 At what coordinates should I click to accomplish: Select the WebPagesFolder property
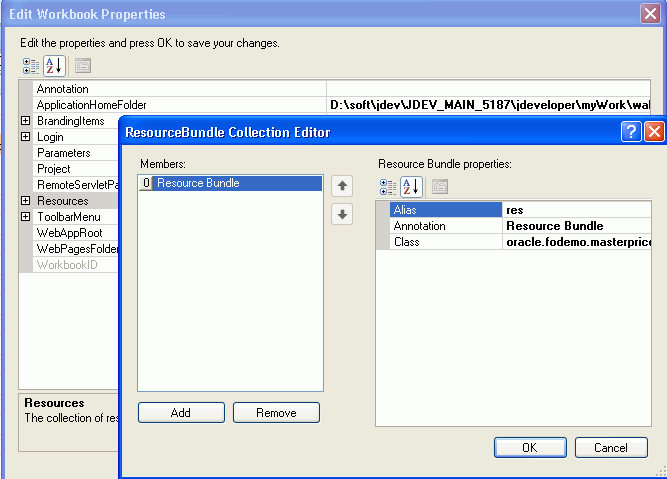tap(77, 248)
